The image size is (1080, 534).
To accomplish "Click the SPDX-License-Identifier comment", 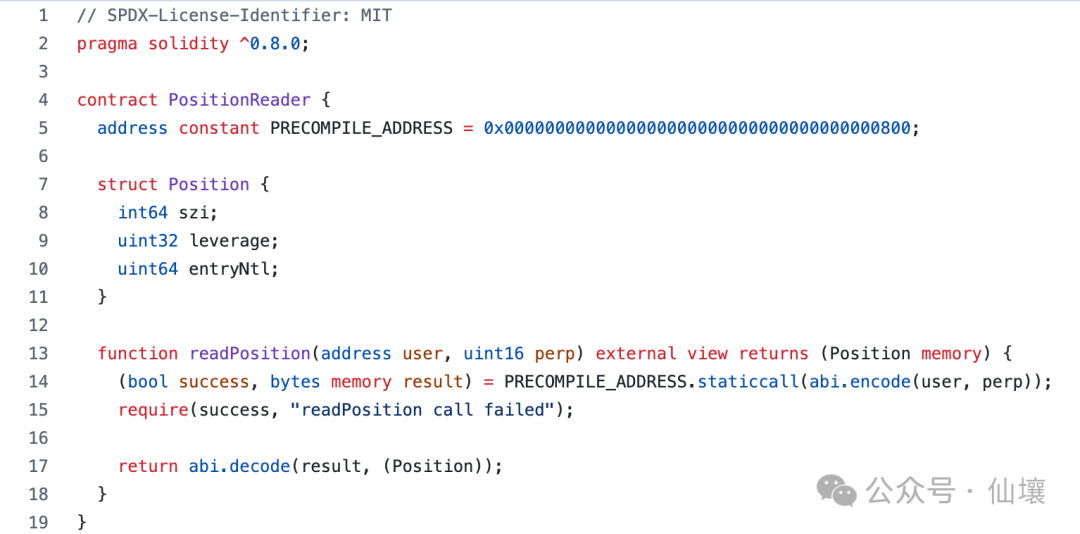I will pyautogui.click(x=234, y=16).
